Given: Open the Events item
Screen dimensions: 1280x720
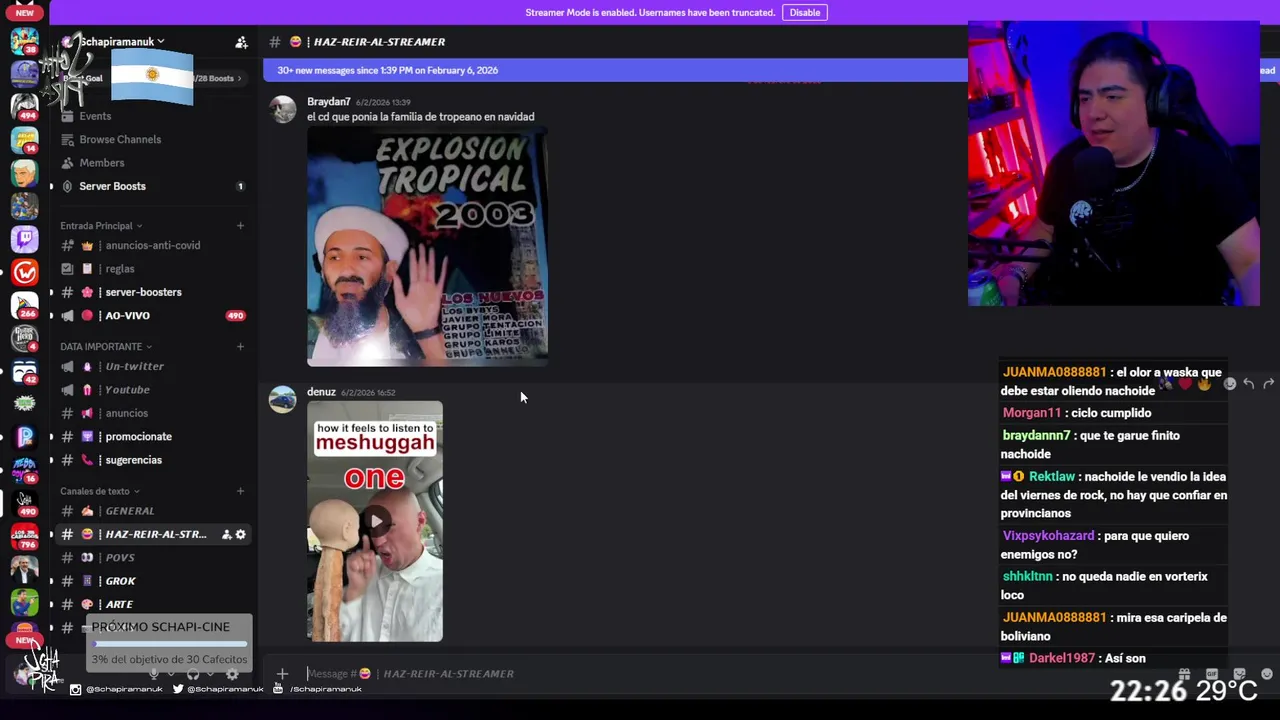Looking at the screenshot, I should 150,116.
